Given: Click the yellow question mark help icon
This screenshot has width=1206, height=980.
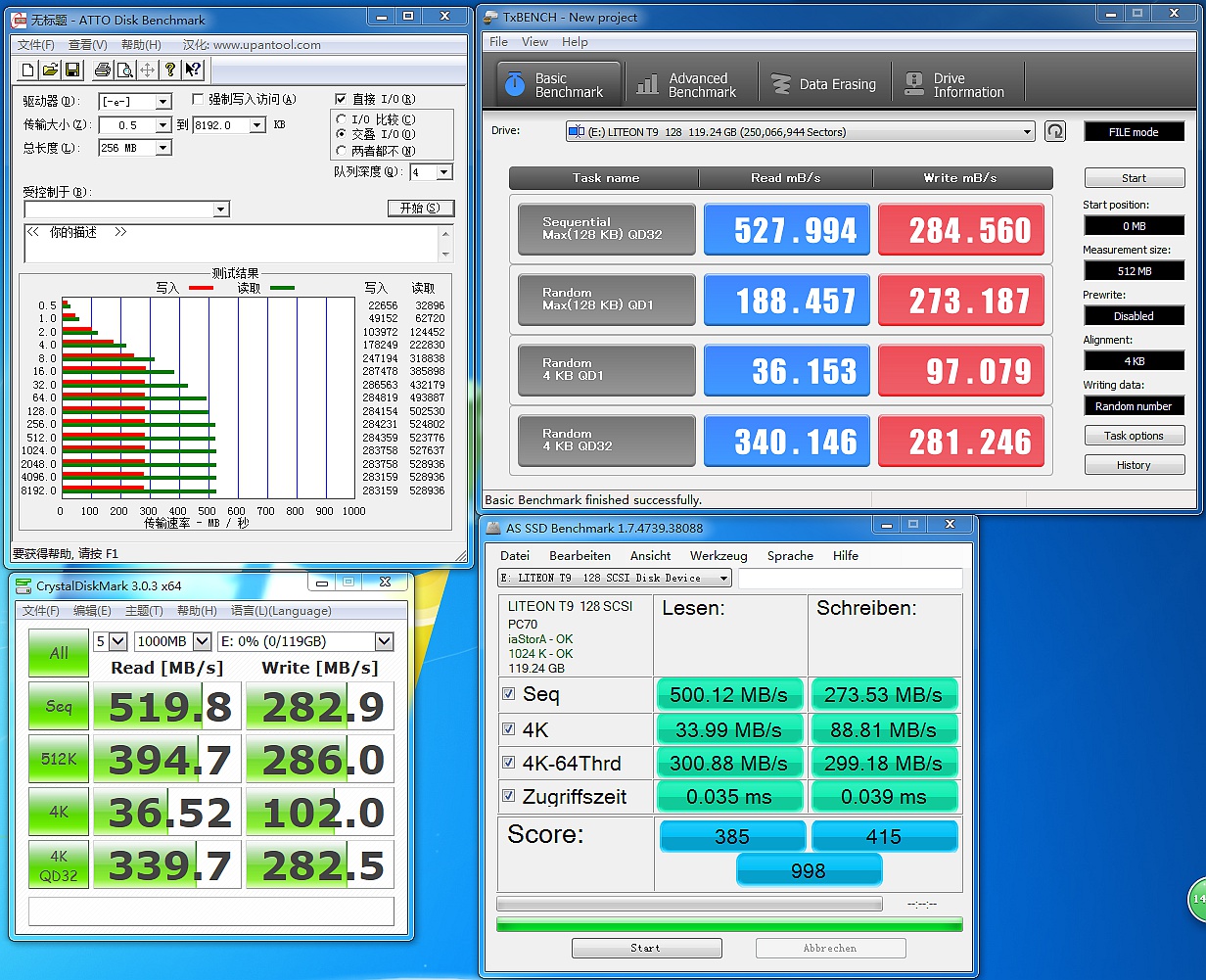Looking at the screenshot, I should (170, 70).
